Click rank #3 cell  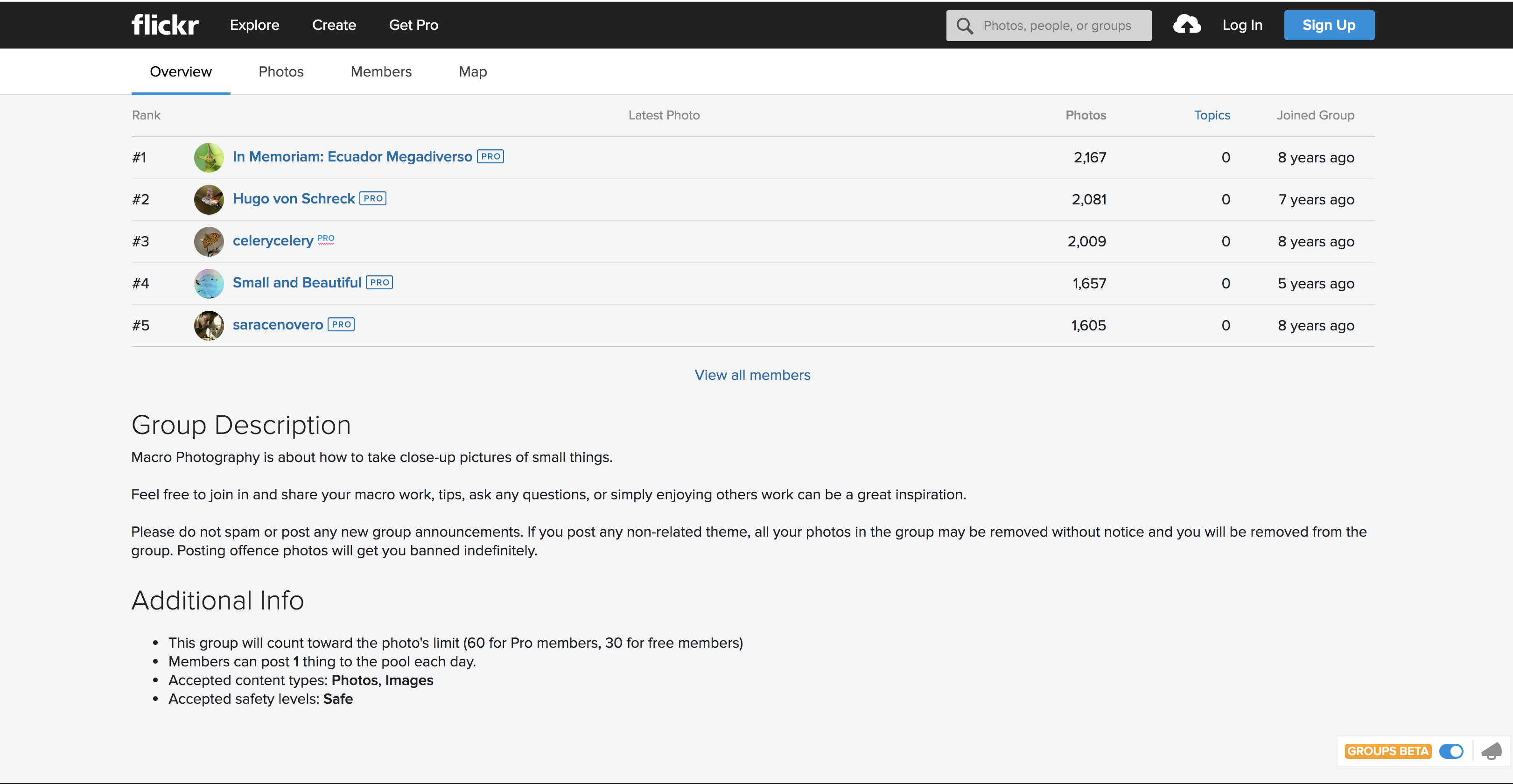[x=140, y=241]
